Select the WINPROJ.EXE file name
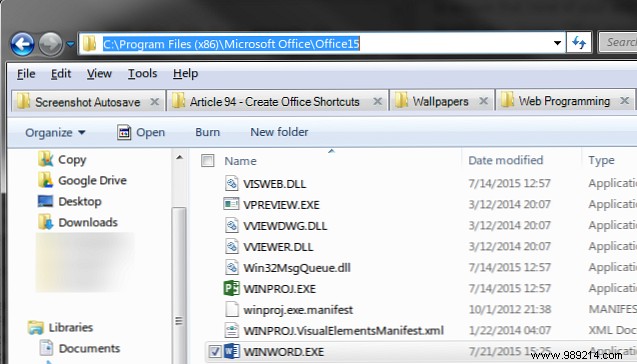 (280, 289)
